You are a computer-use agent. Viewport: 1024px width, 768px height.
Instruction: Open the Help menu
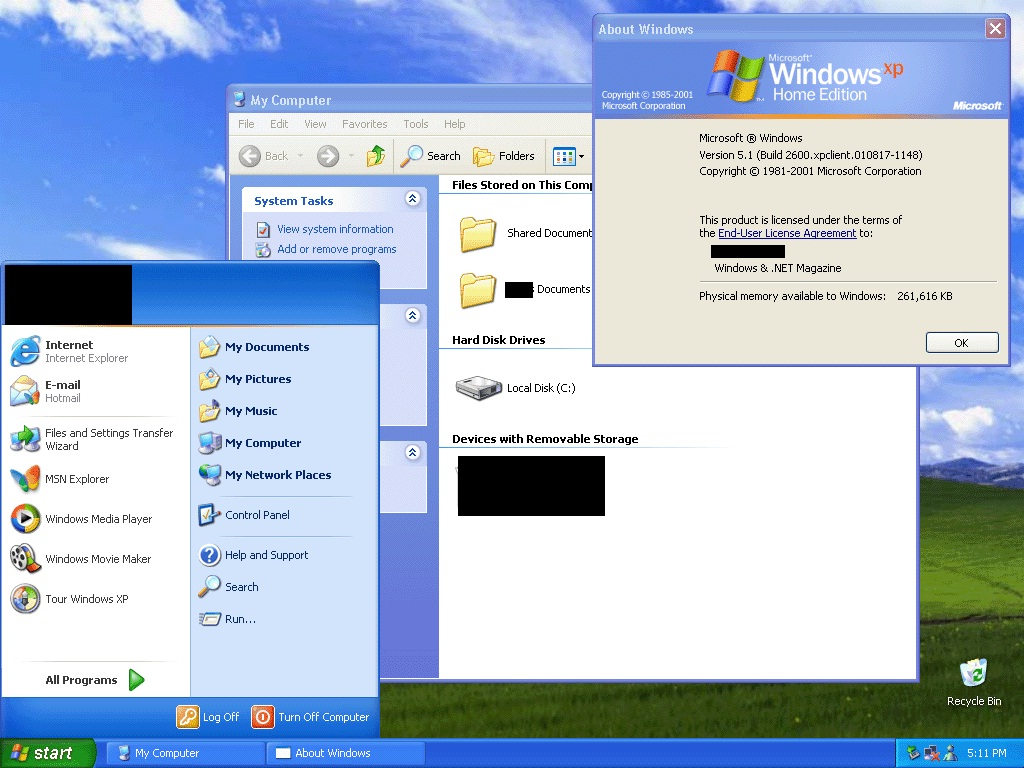coord(455,124)
